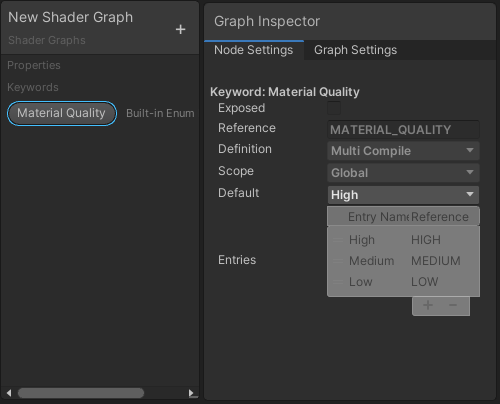The height and width of the screenshot is (404, 500).
Task: Click the add entry plus button
Action: (428, 305)
